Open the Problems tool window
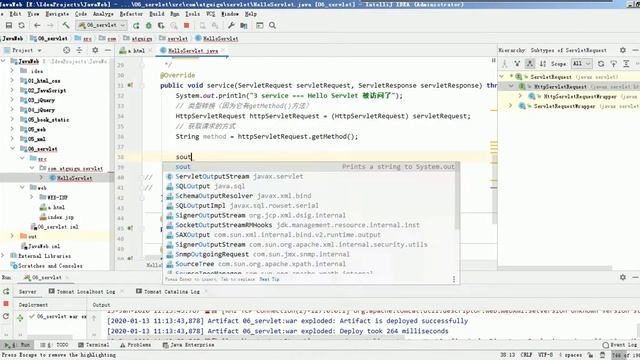Image resolution: width=640 pixels, height=360 pixels. coord(136,345)
